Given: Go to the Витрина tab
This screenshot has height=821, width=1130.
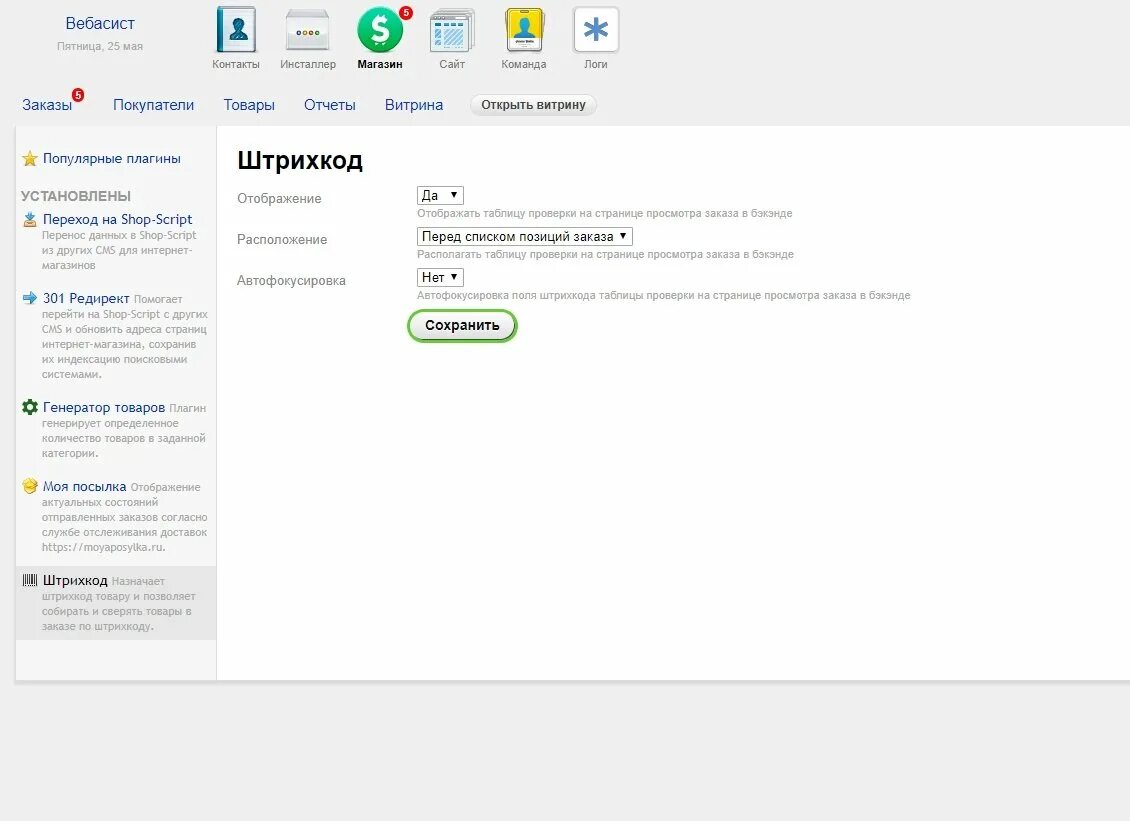Looking at the screenshot, I should coord(414,105).
